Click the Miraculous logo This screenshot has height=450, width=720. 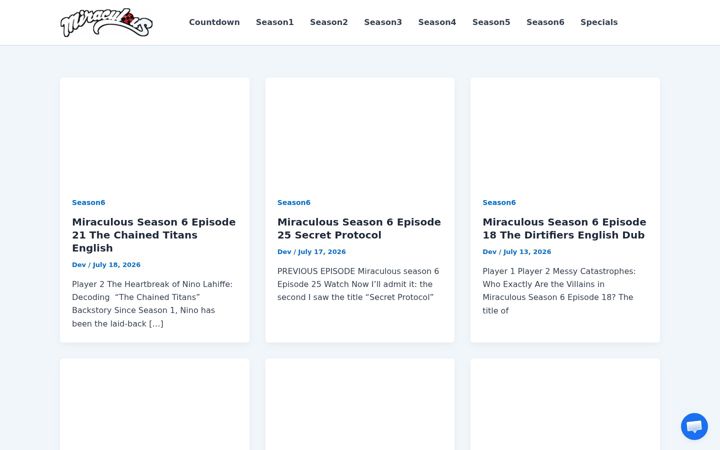[x=107, y=22]
